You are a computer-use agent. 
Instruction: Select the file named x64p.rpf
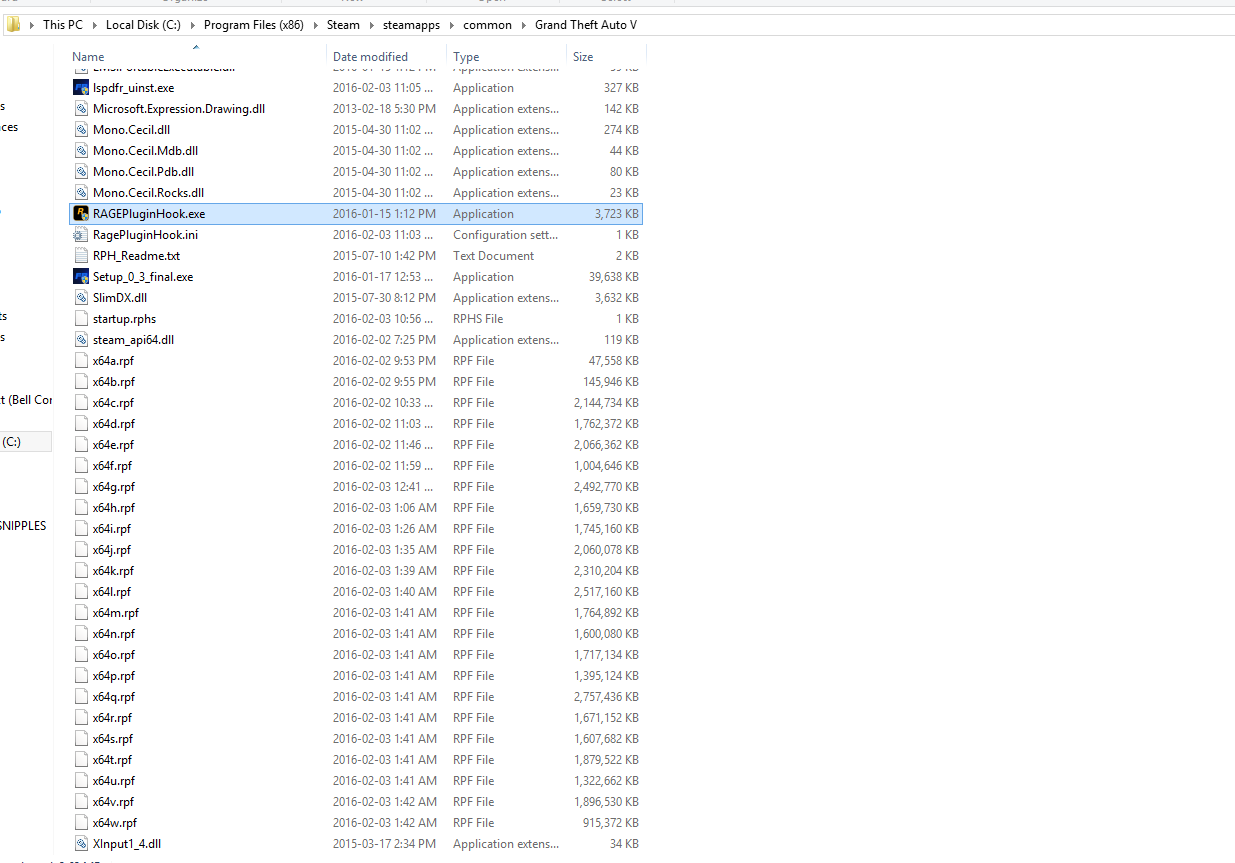pos(114,676)
